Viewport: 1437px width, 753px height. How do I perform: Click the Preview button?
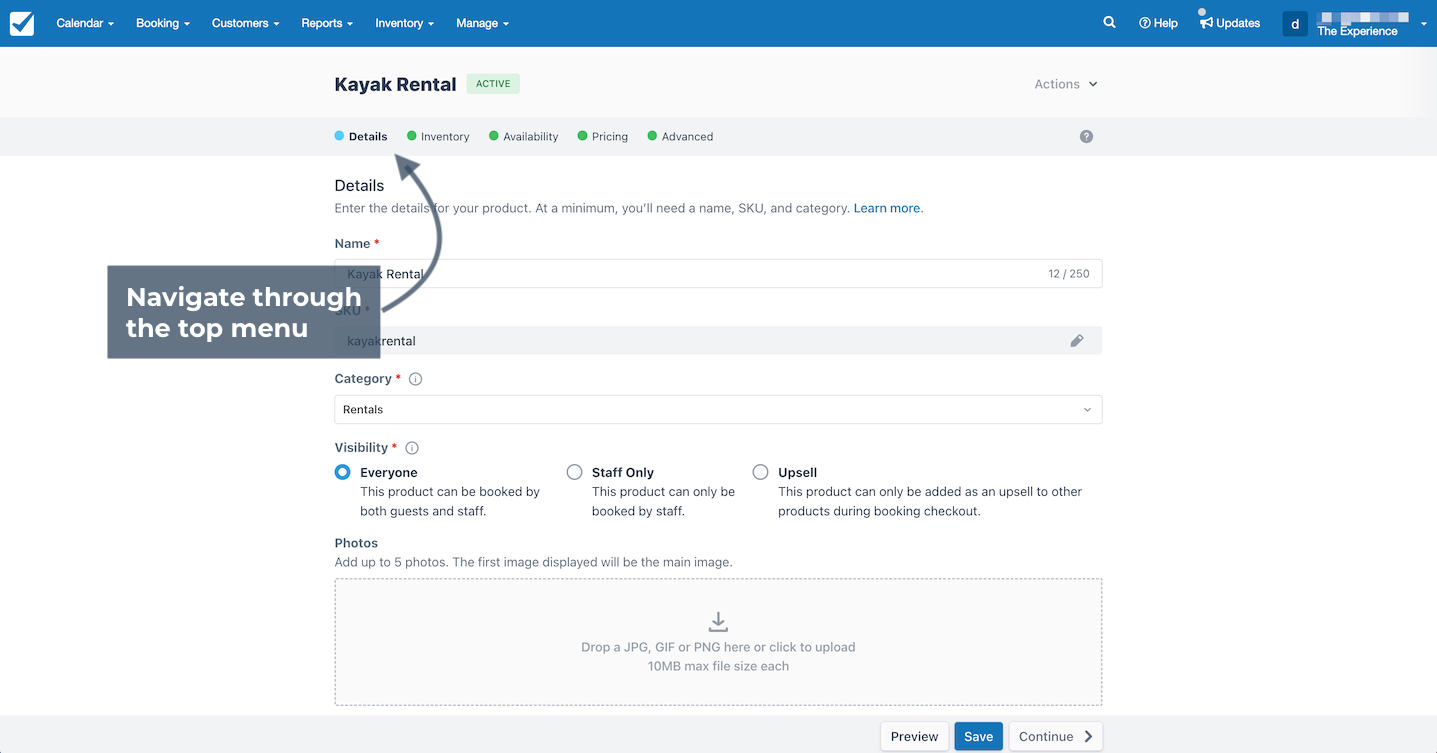coord(914,737)
